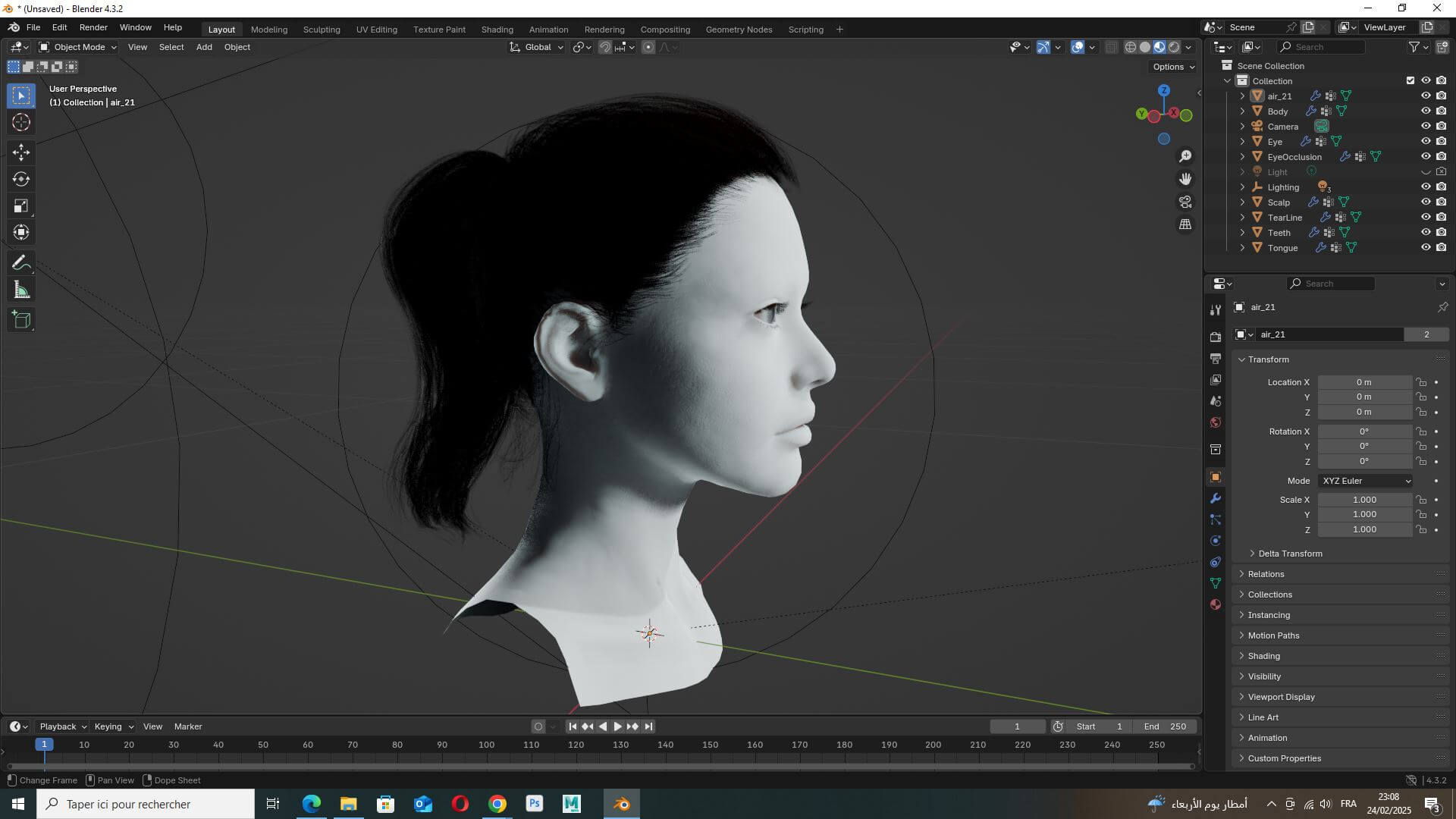Expand the Delta Transform section

pyautogui.click(x=1289, y=554)
